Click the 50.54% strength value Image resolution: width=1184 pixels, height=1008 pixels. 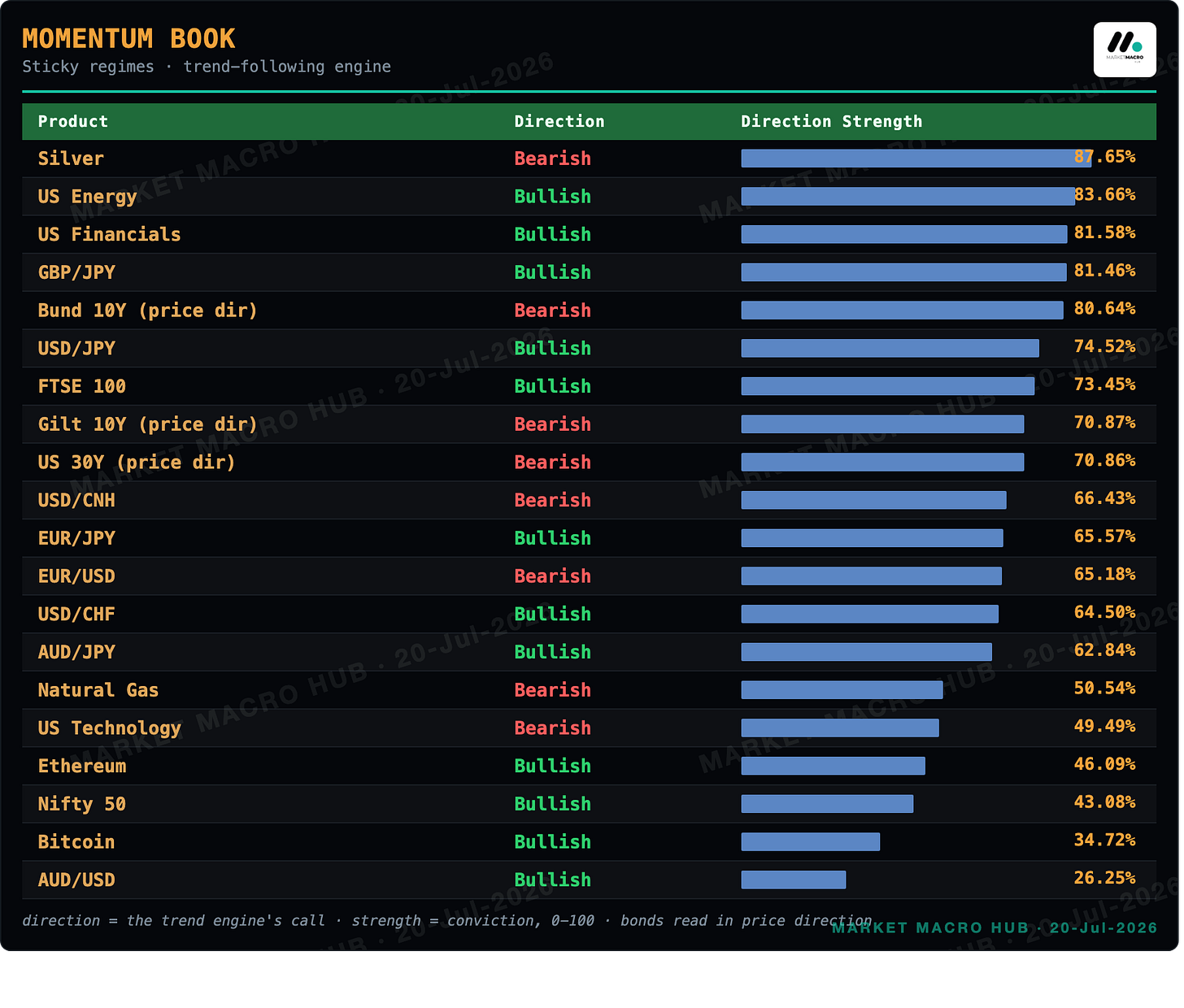click(1104, 688)
